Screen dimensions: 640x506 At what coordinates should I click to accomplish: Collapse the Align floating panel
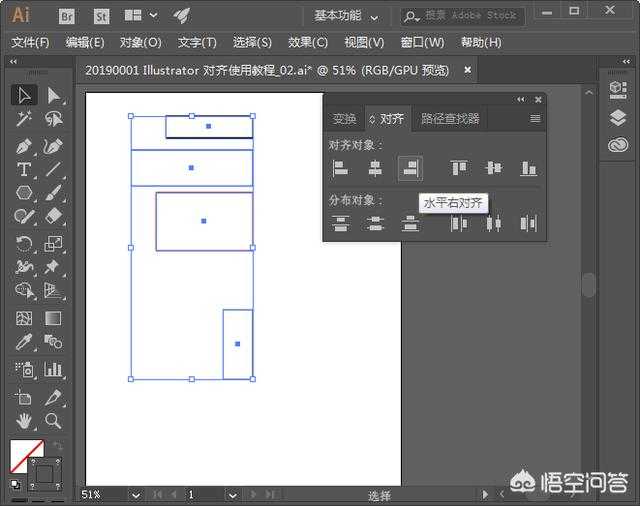coord(520,100)
